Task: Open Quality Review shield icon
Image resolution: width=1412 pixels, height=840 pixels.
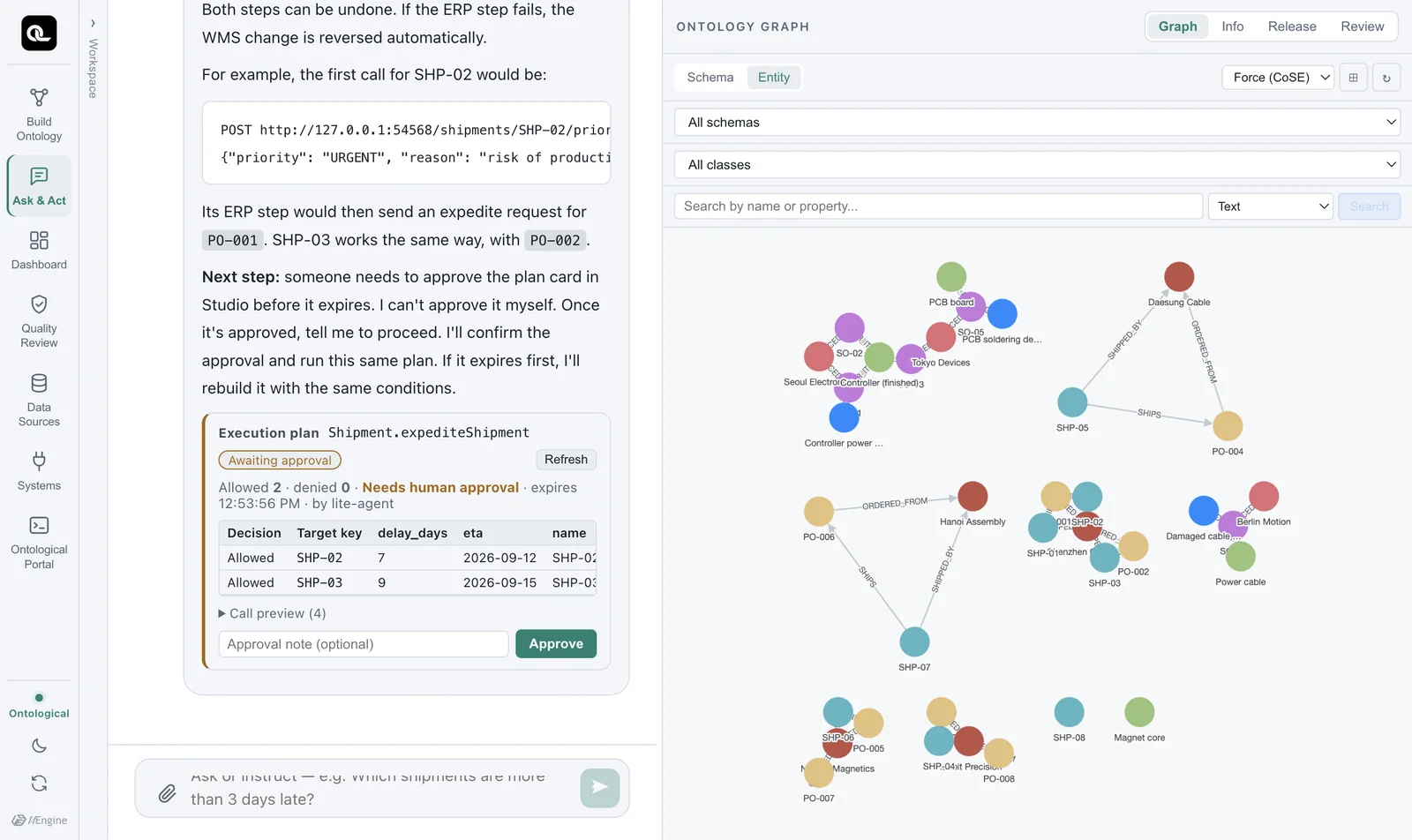Action: (x=39, y=304)
